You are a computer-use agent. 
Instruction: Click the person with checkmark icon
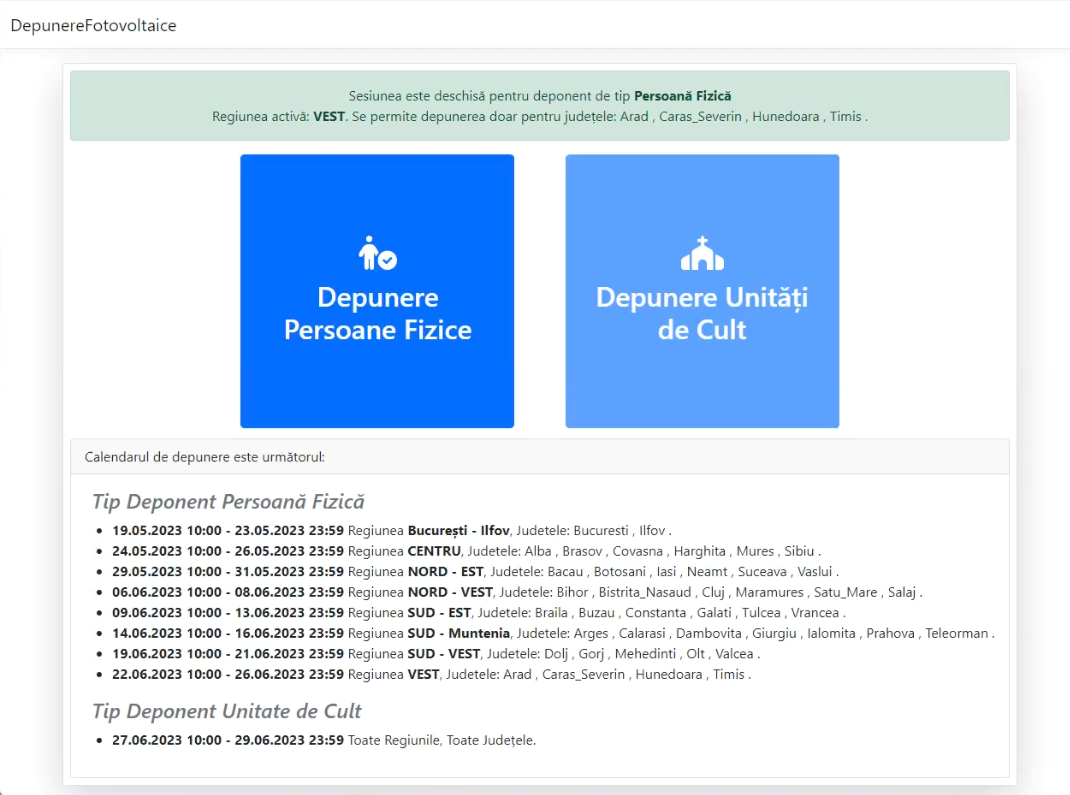coord(377,254)
